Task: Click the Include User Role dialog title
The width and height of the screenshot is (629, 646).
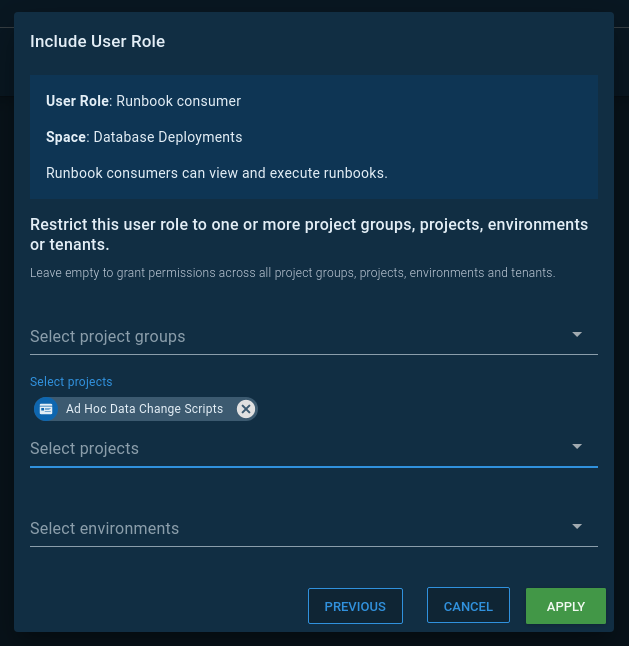Action: (98, 42)
